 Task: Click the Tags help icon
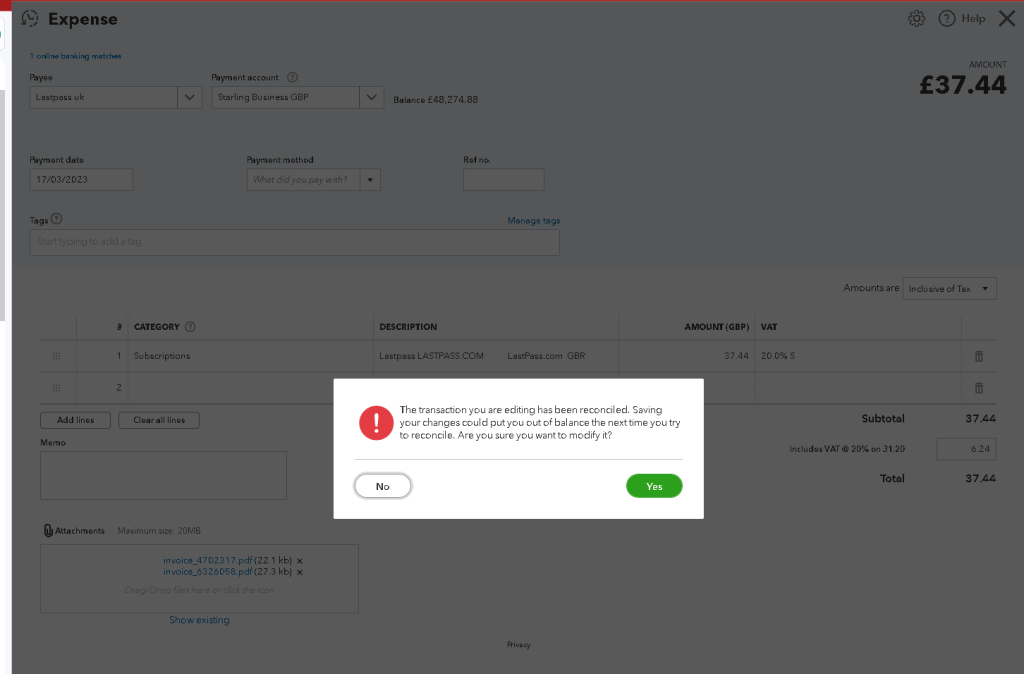pyautogui.click(x=57, y=219)
